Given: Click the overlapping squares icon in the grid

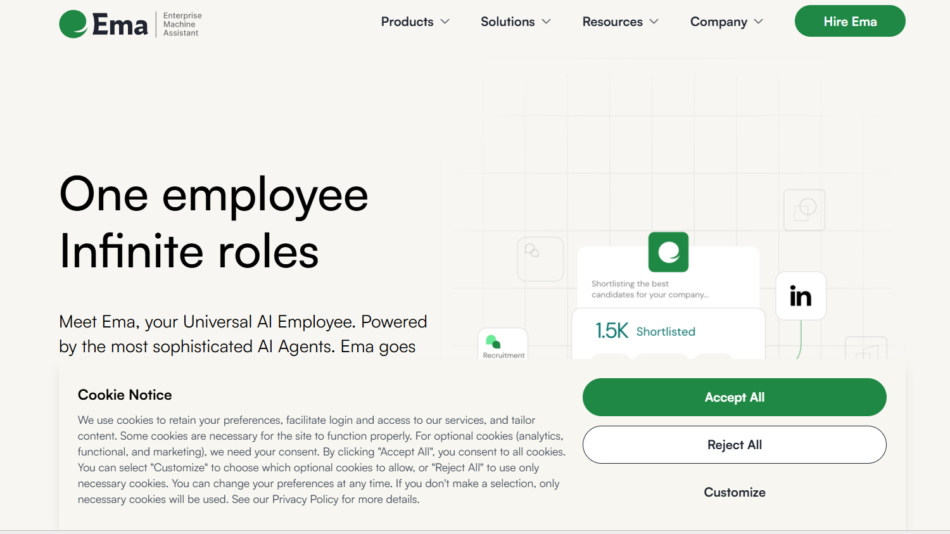Looking at the screenshot, I should [804, 210].
